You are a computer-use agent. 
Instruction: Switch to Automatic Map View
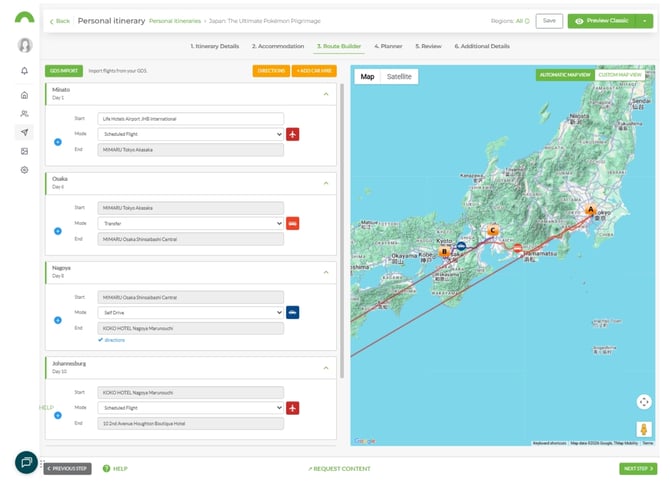[564, 75]
